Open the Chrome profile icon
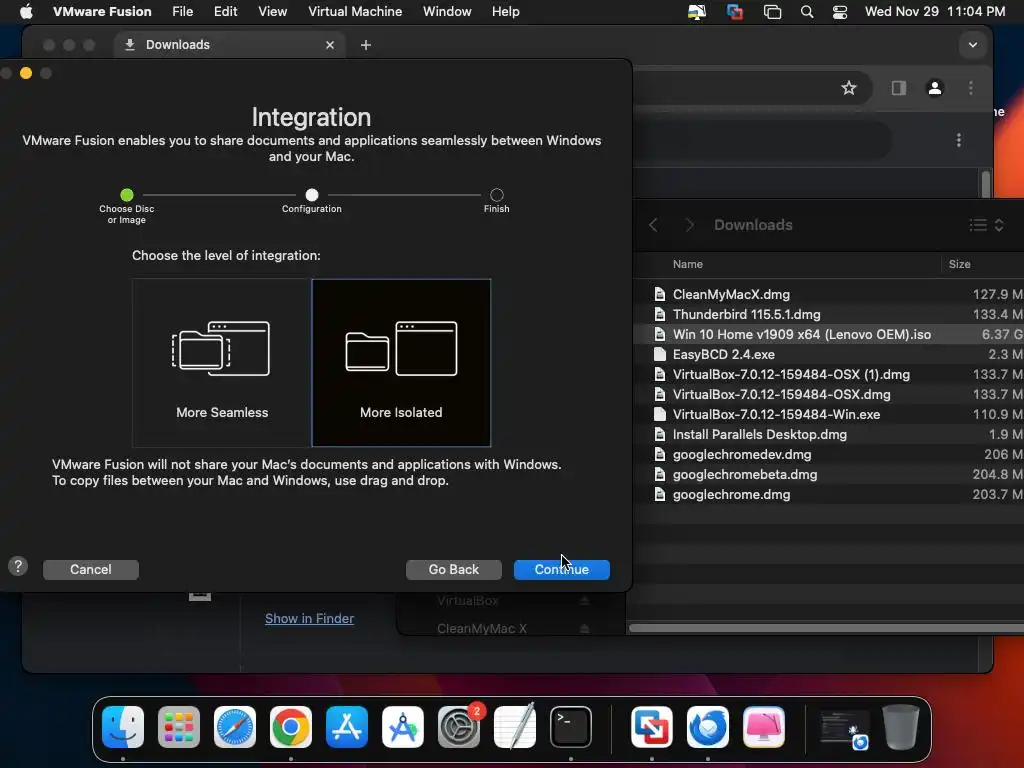The height and width of the screenshot is (768, 1024). pyautogui.click(x=935, y=88)
